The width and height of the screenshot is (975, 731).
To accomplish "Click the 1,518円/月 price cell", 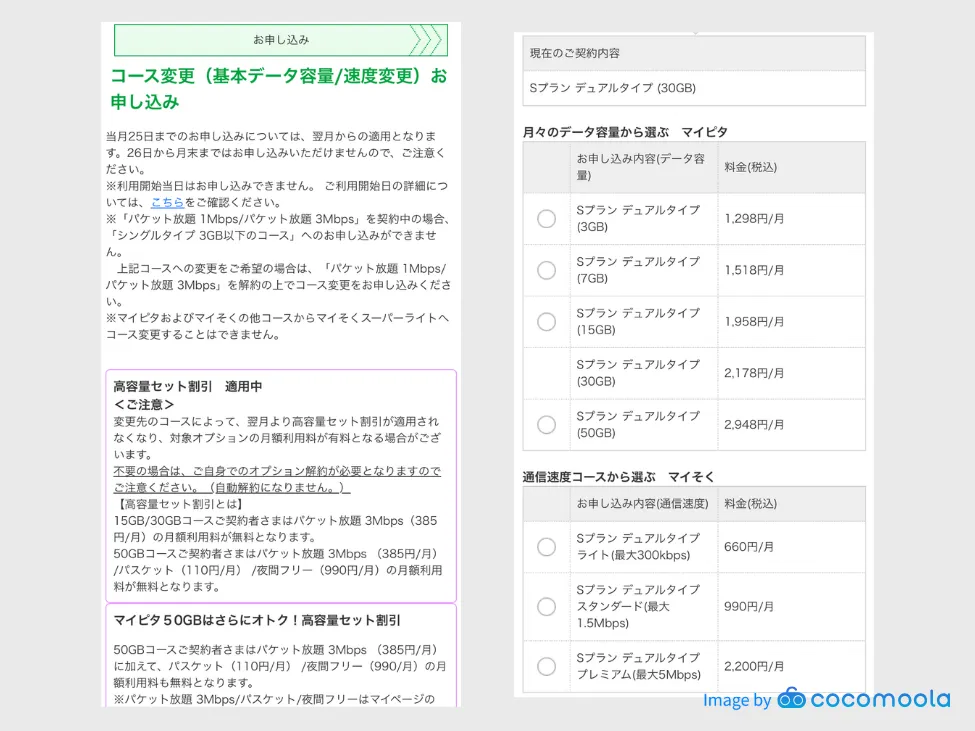I will coord(791,270).
